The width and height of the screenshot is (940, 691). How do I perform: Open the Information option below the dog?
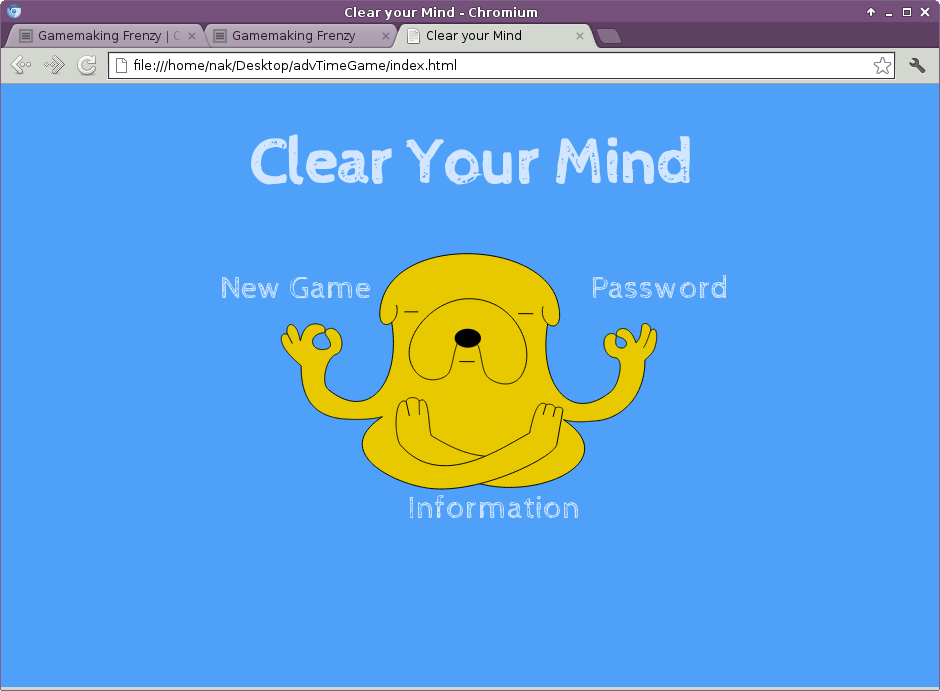493,508
